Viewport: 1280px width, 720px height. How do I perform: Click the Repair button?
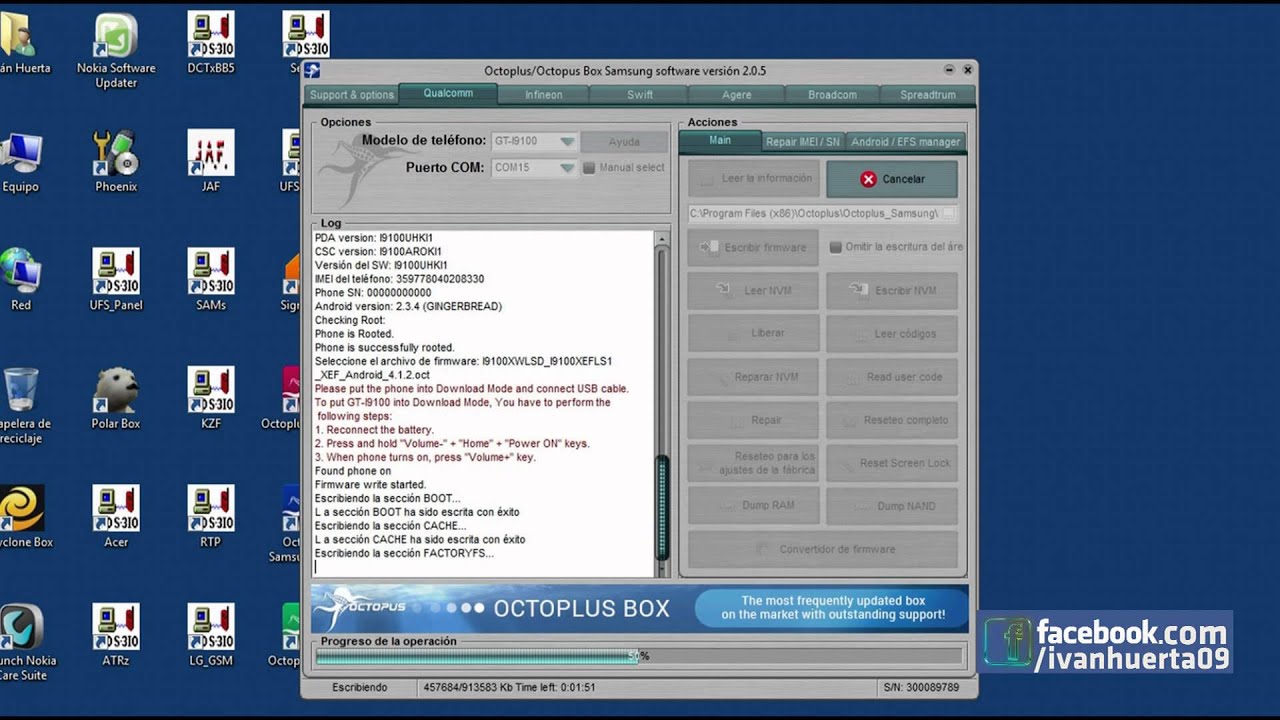coord(754,420)
